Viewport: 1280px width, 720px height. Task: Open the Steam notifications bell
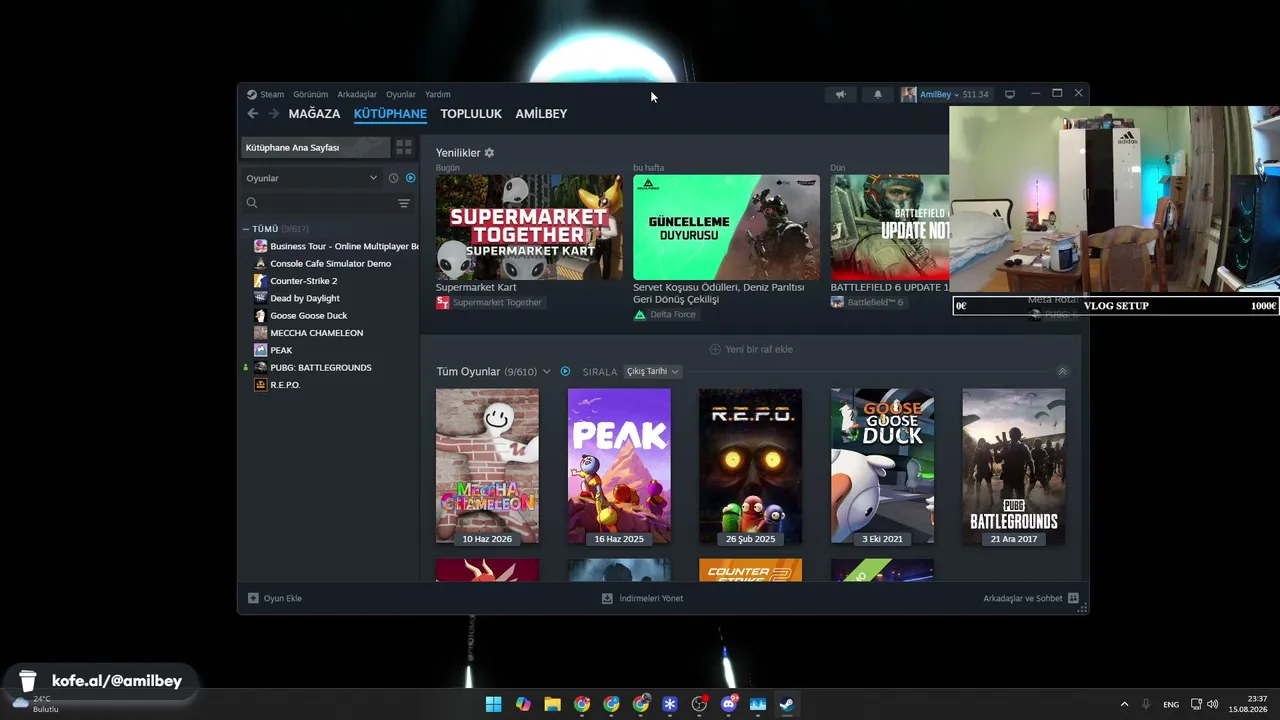pos(878,94)
